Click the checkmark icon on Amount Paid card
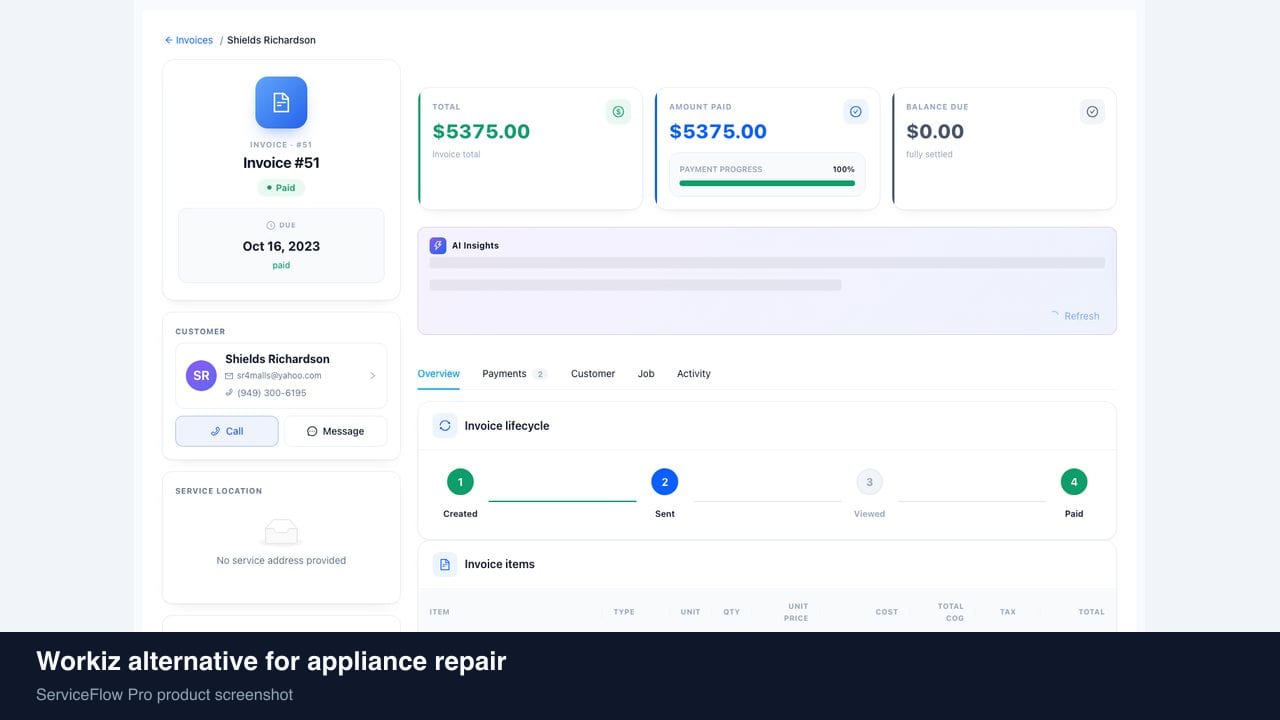The image size is (1280, 720). click(x=855, y=112)
